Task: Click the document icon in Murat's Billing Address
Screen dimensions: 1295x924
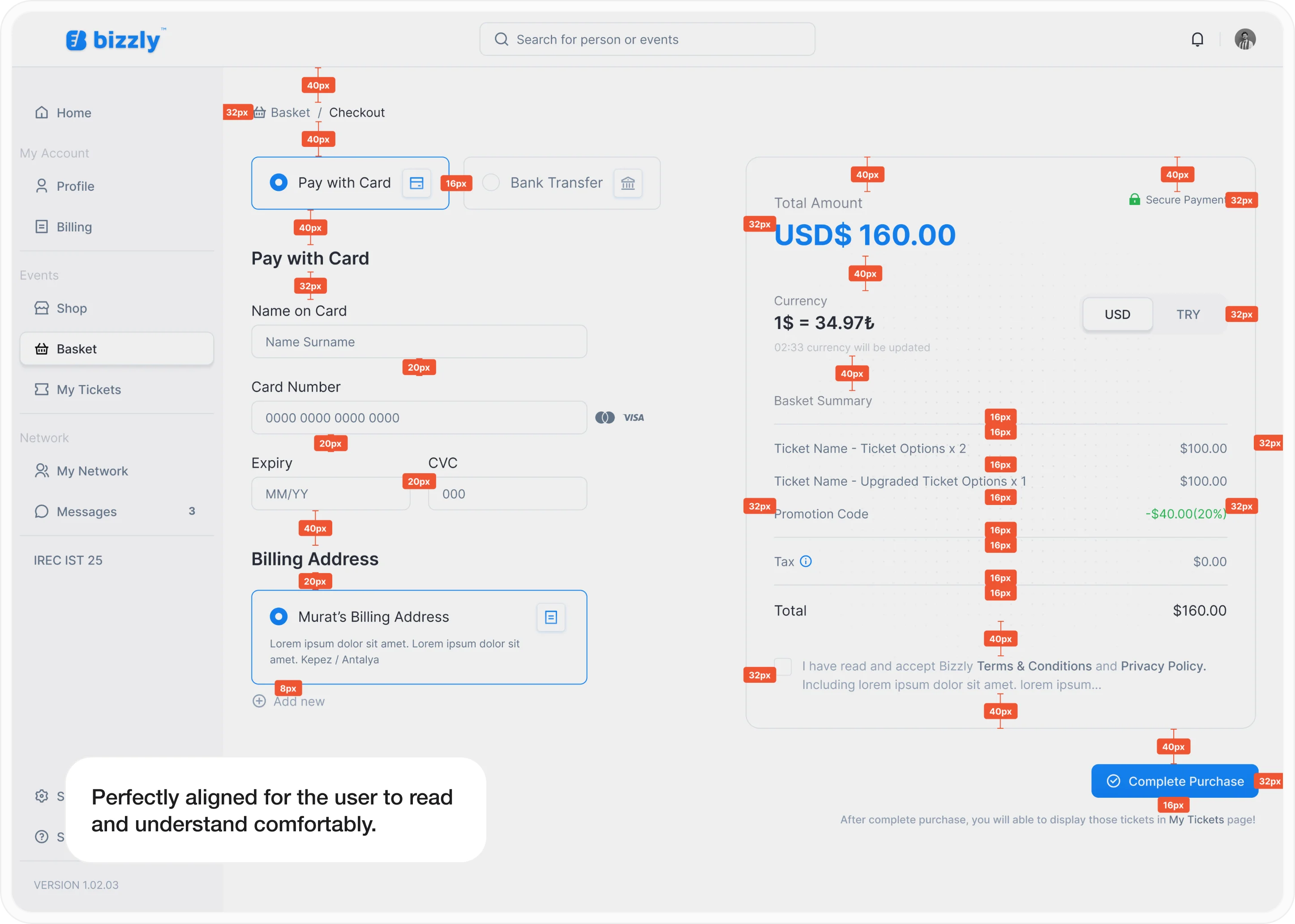Action: 551,617
